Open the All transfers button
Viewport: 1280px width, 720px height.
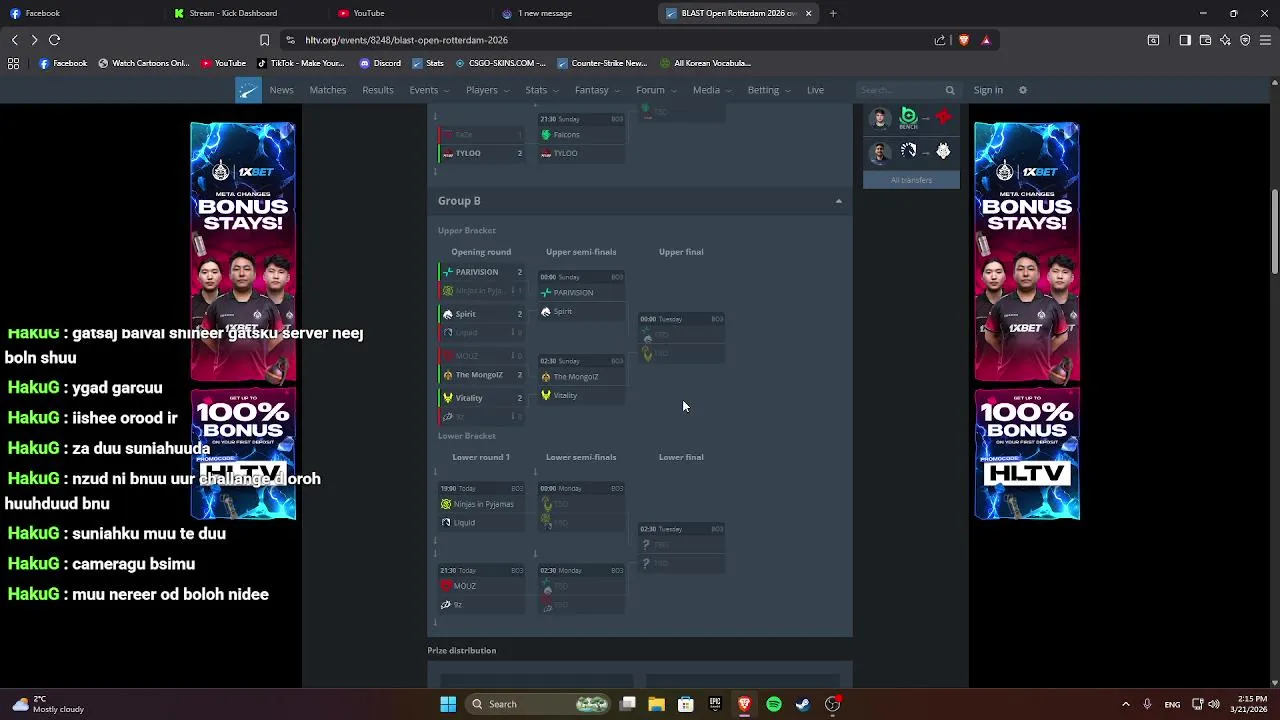(911, 180)
